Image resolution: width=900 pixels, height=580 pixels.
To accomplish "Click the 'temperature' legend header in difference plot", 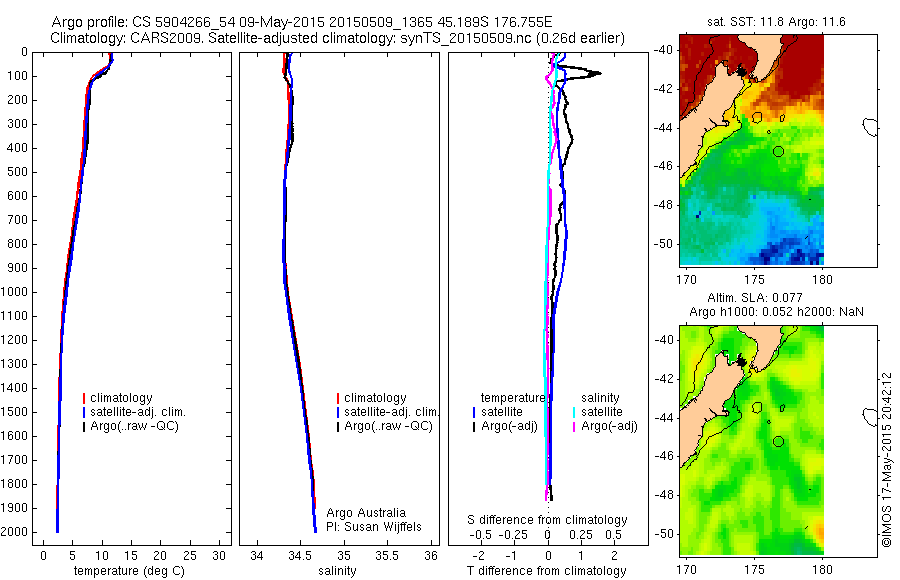I will [x=513, y=398].
